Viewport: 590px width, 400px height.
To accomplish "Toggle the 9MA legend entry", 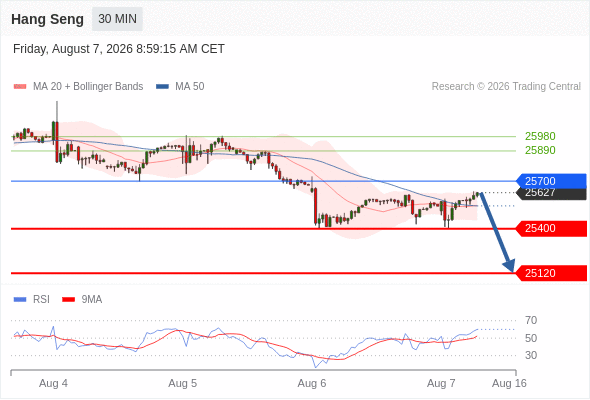I will coord(82,300).
